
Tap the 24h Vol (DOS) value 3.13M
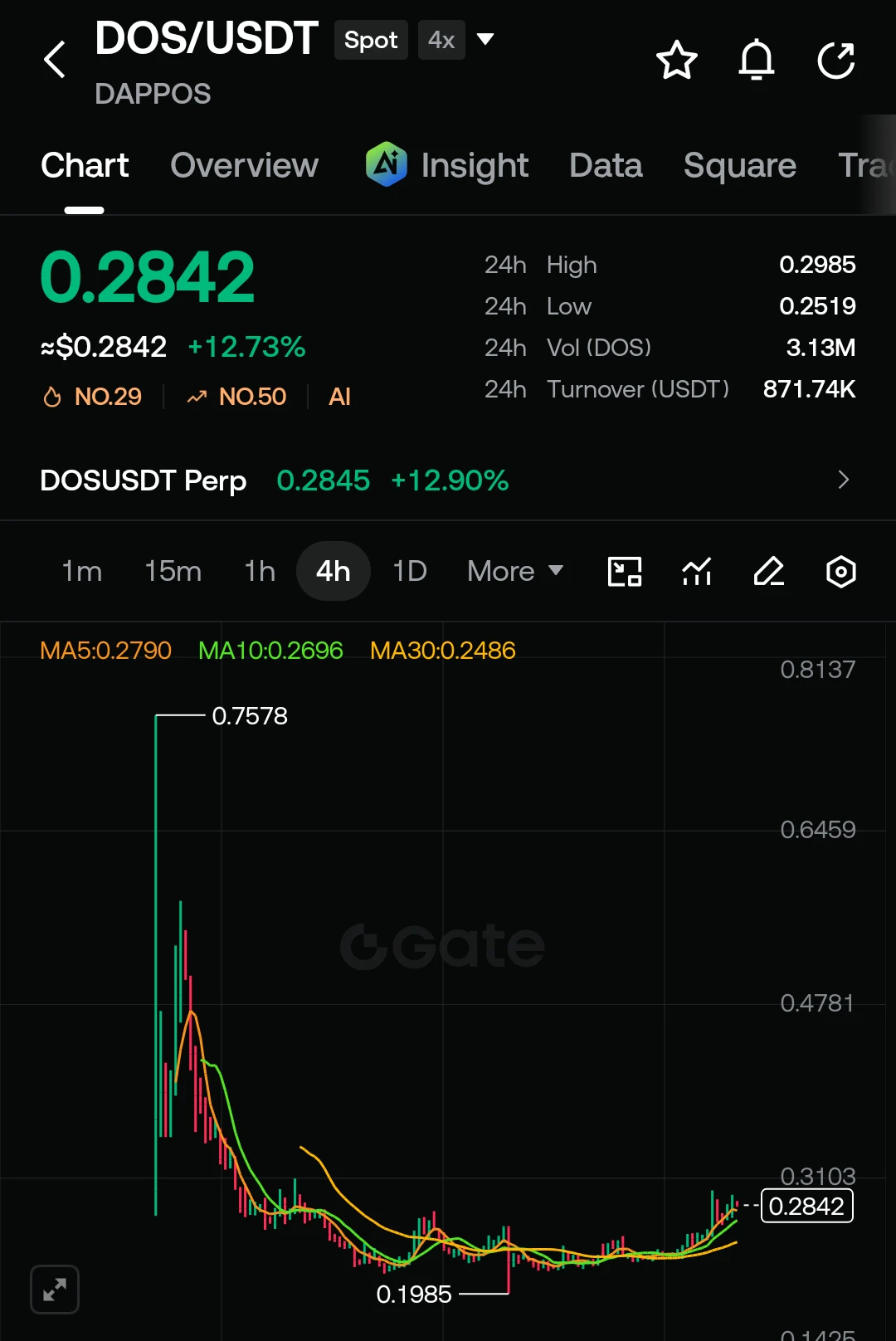click(x=821, y=348)
